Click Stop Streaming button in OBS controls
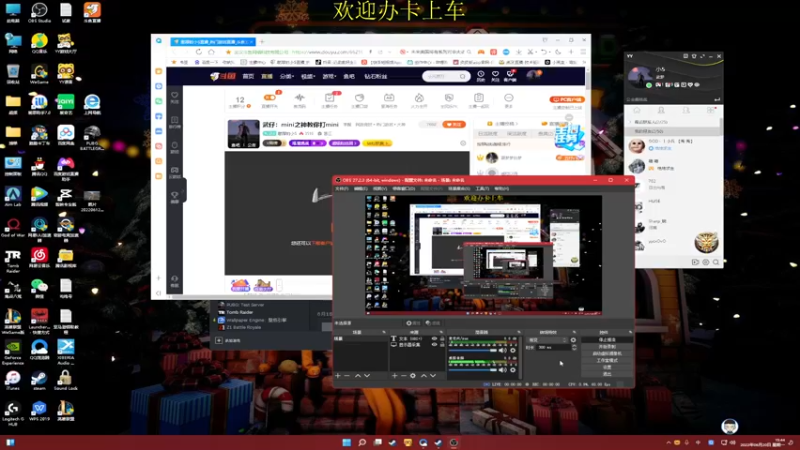The height and width of the screenshot is (450, 800). pyautogui.click(x=607, y=340)
